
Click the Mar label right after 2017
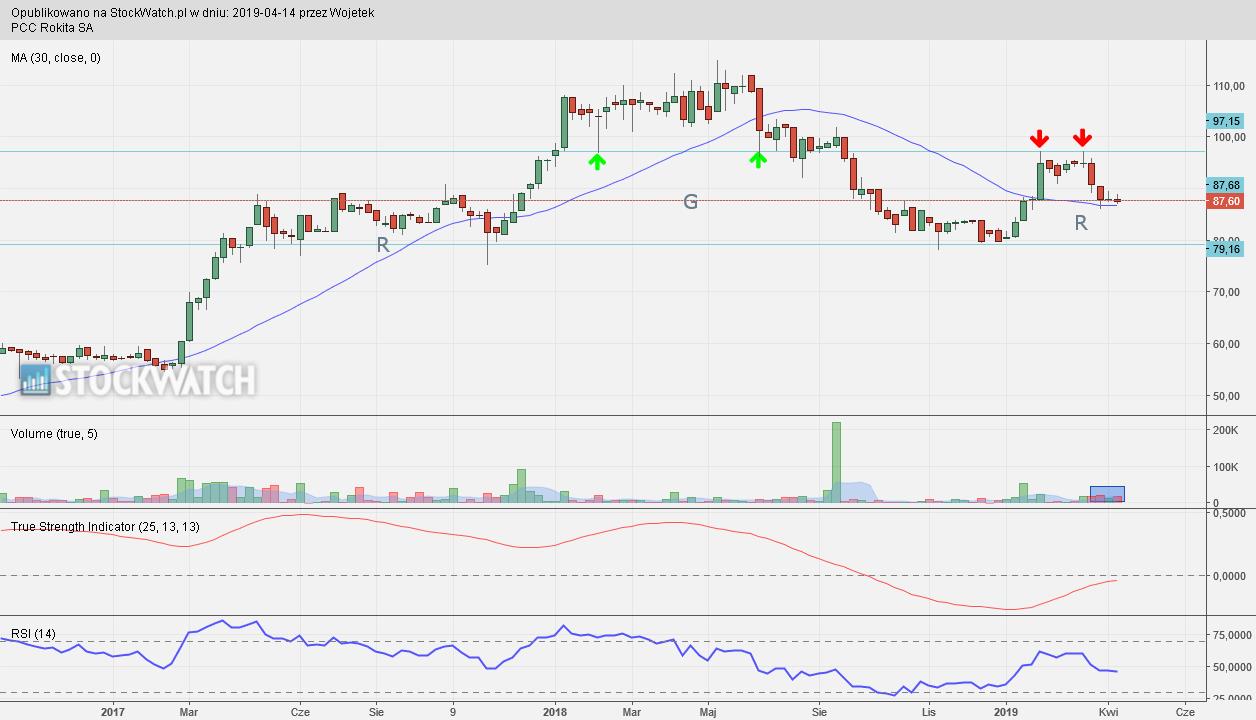187,712
